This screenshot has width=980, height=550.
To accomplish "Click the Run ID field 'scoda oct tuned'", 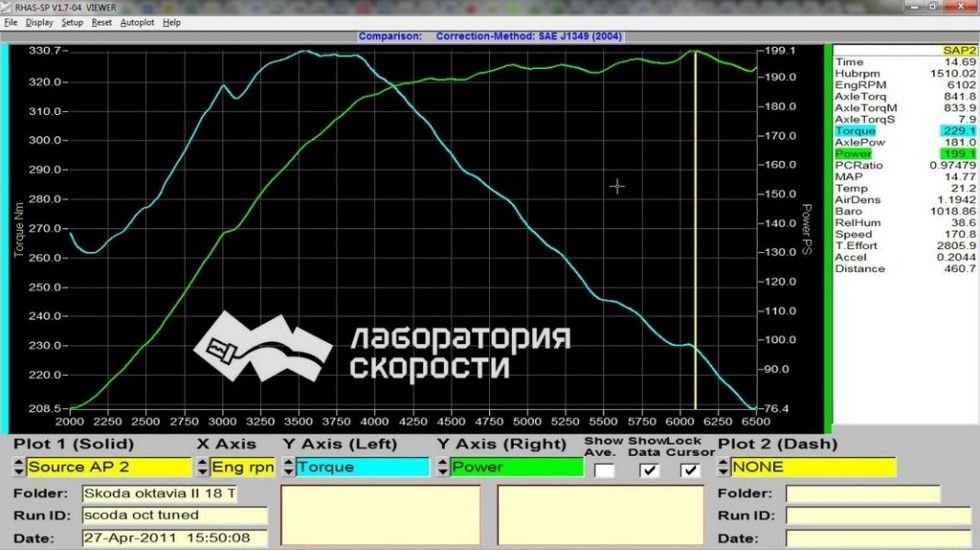I will (x=174, y=515).
